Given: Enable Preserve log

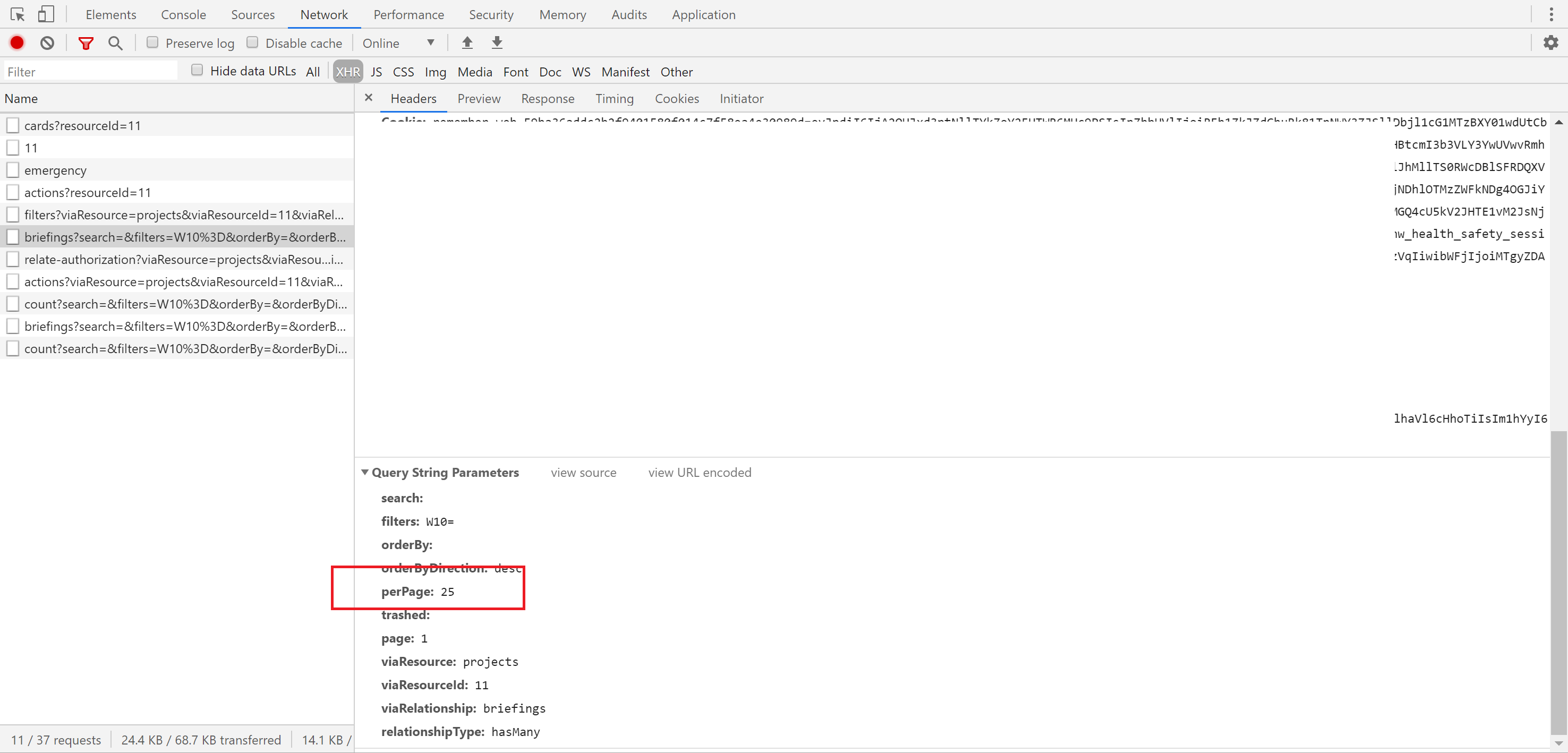Looking at the screenshot, I should point(152,41).
